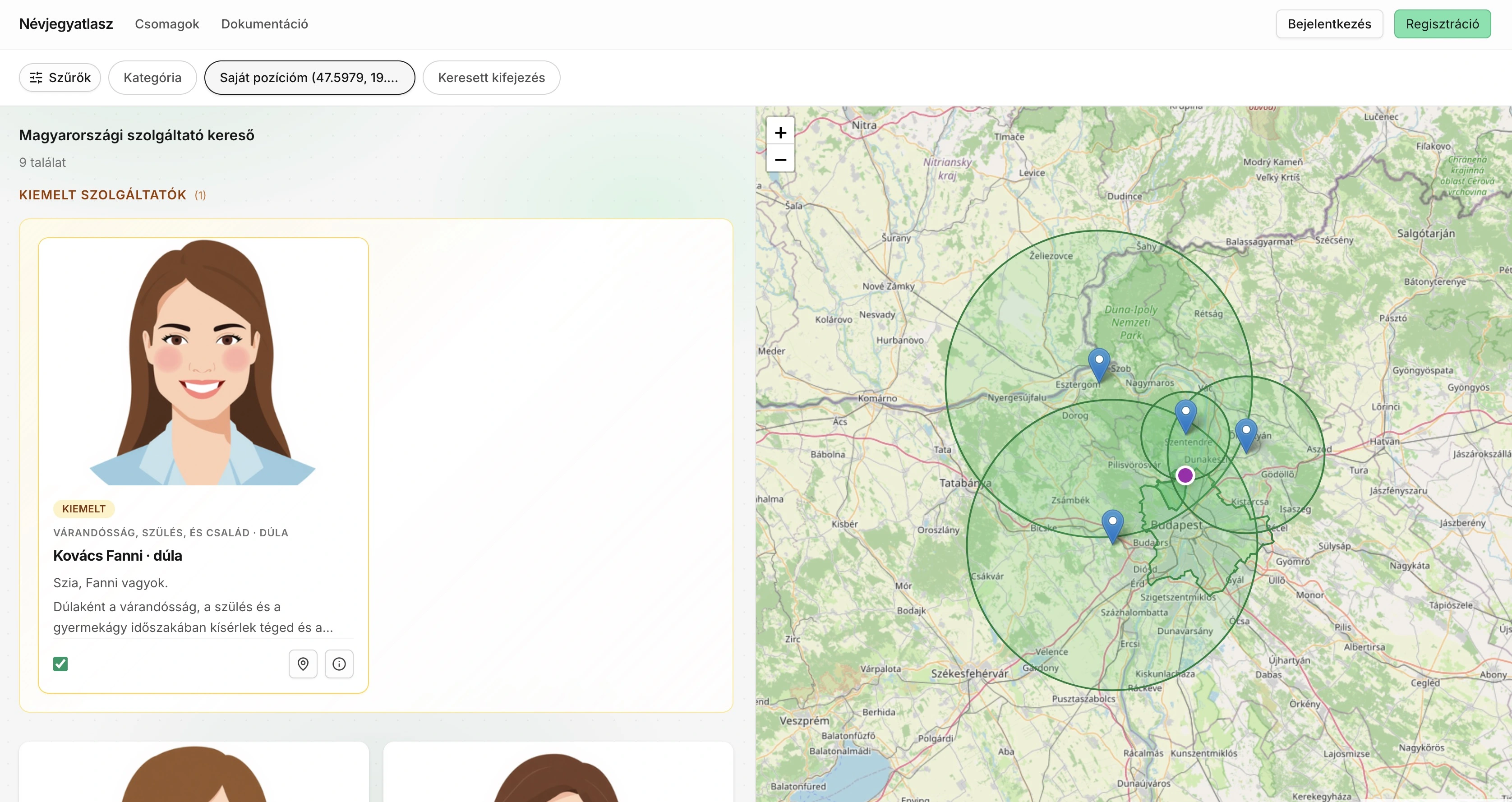This screenshot has height=802, width=1512.
Task: Open the Dokumentáció page
Action: (265, 24)
